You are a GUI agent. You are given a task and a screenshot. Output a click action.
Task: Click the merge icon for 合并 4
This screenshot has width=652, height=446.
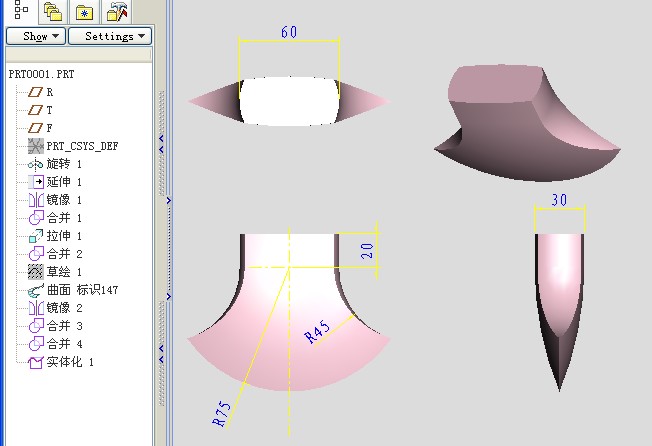(x=36, y=344)
